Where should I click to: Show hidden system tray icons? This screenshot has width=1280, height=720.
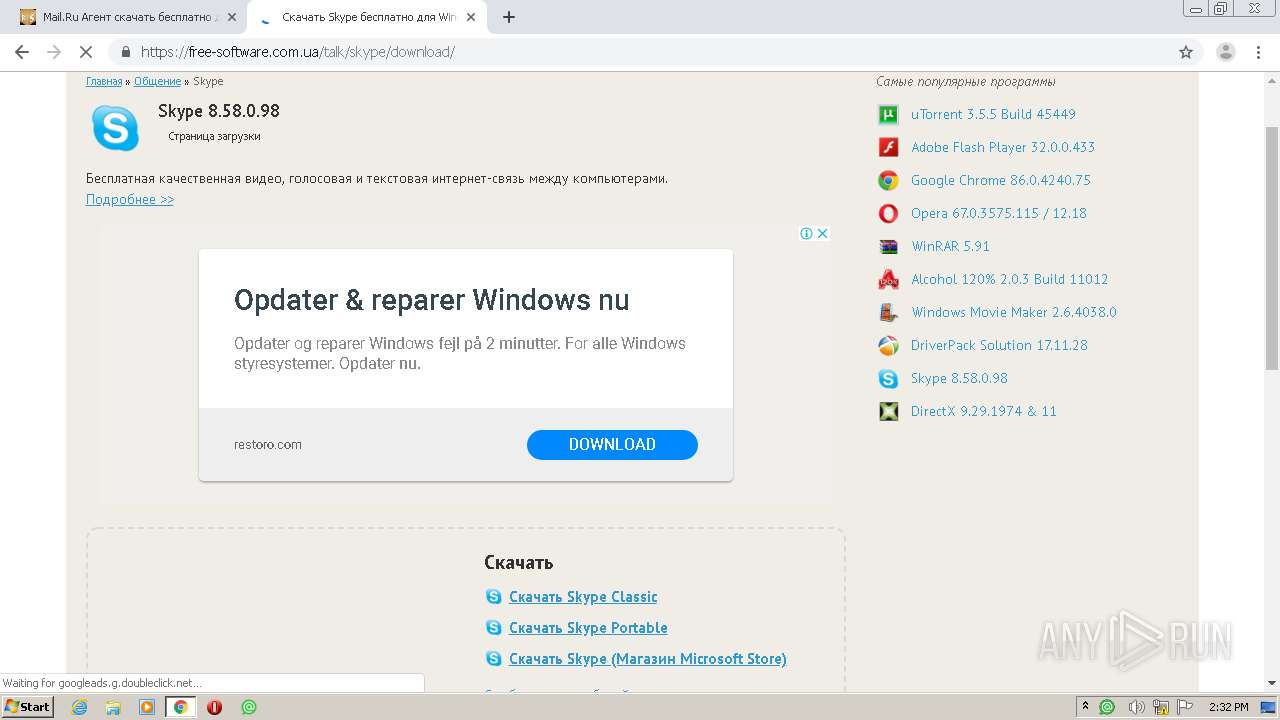pos(1085,707)
